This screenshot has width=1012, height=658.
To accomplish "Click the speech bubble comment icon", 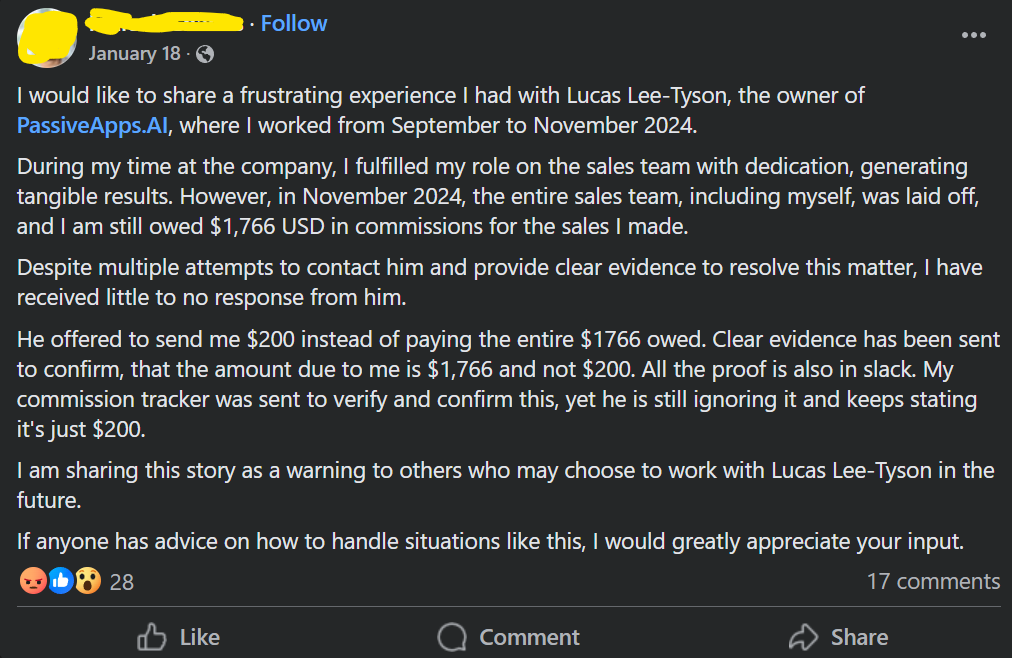I will click(453, 637).
